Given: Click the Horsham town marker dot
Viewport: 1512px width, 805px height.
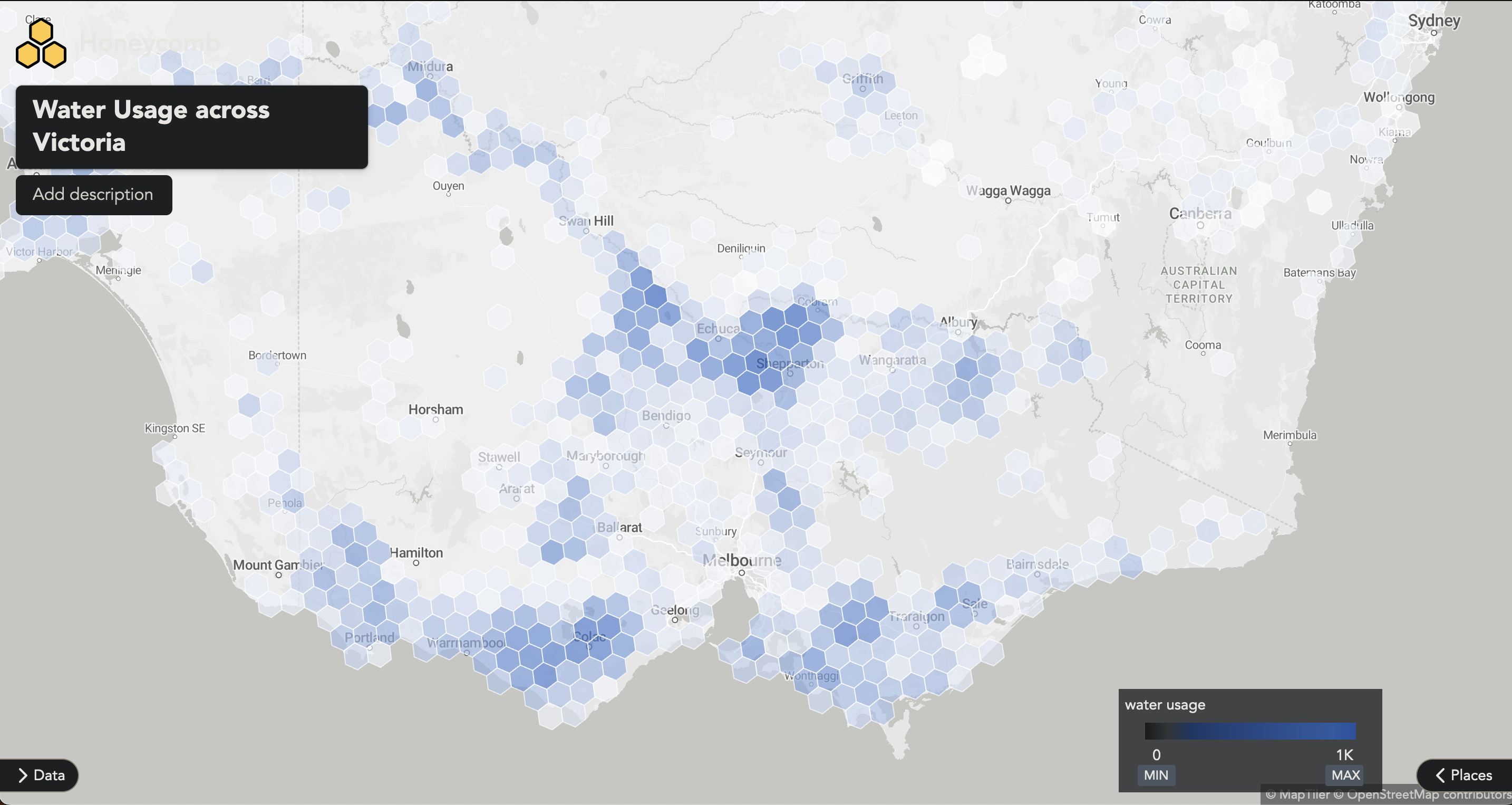Looking at the screenshot, I should [x=435, y=419].
